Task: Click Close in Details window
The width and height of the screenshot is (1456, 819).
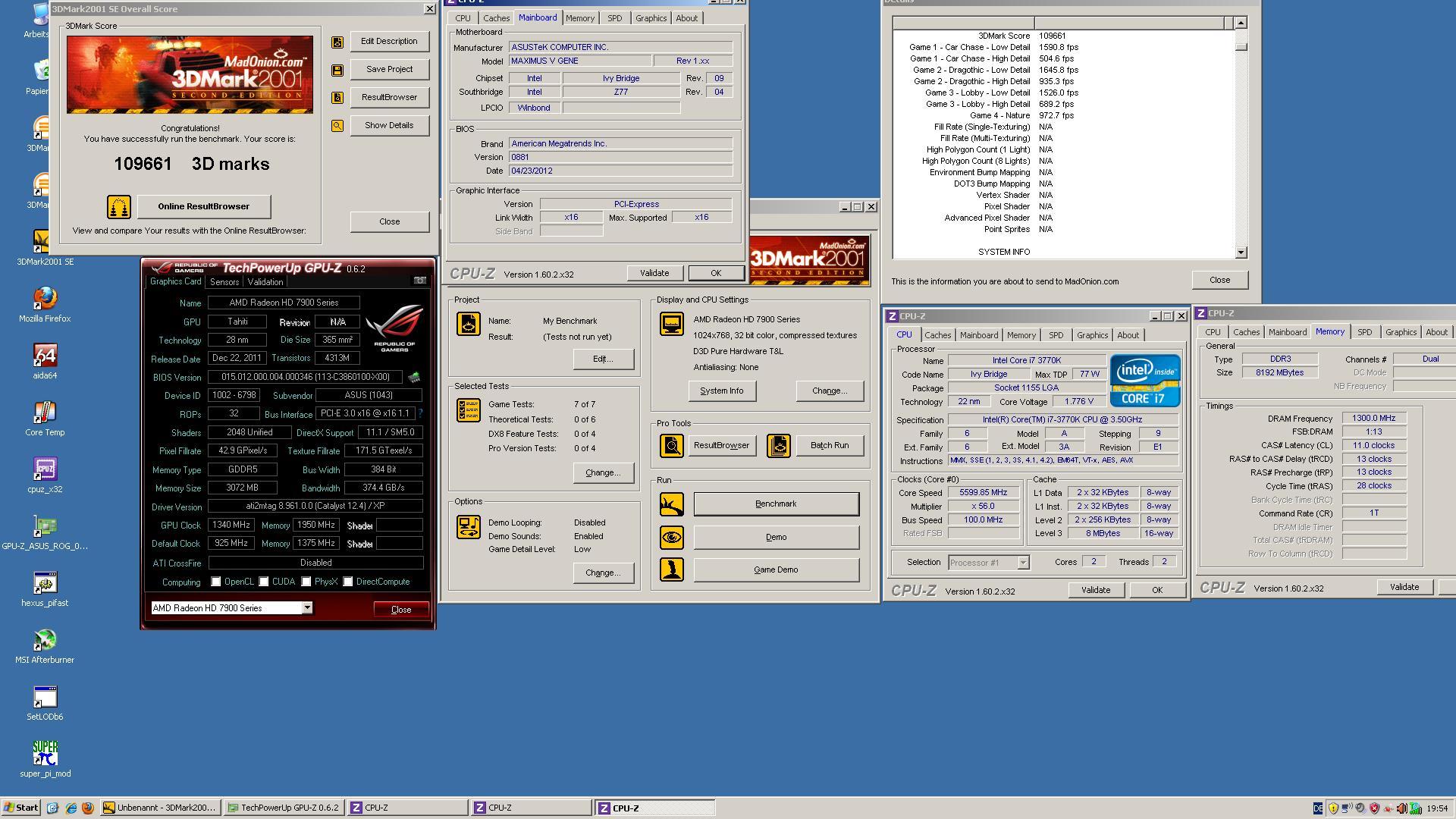Action: pos(1219,280)
